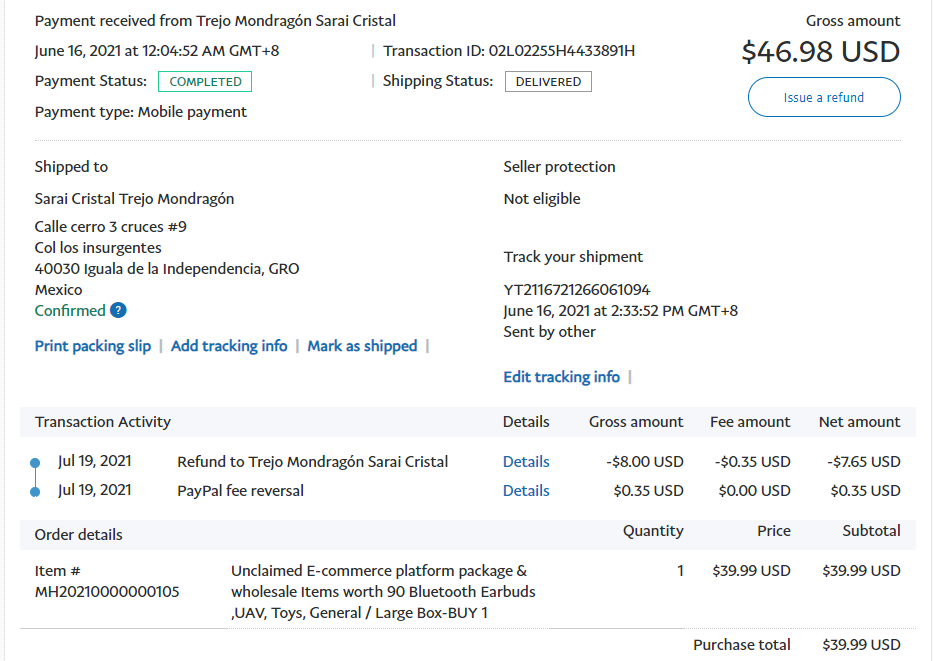
Task: Click the Order details section header
Action: 79,535
